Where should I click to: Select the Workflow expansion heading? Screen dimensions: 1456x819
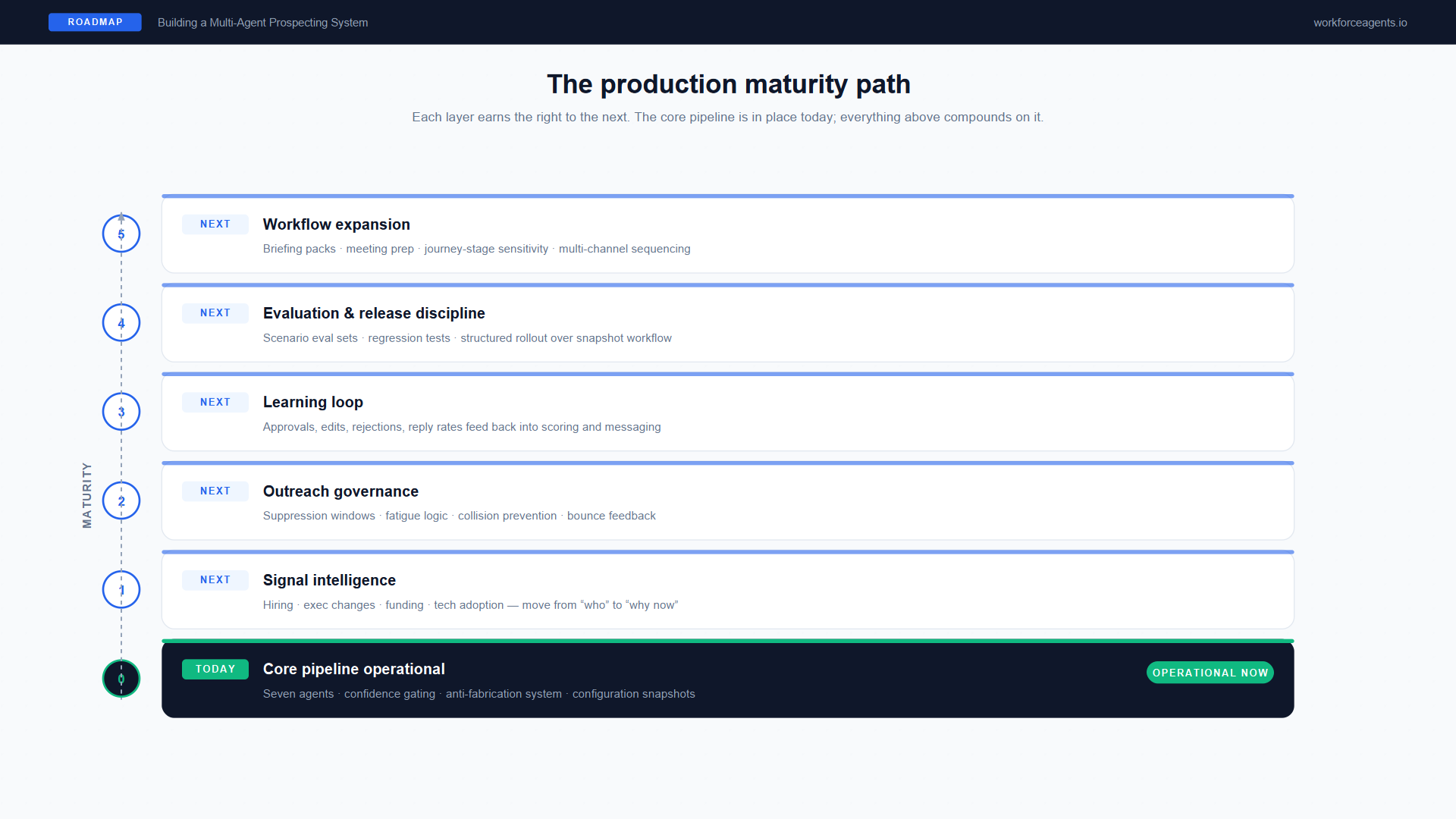(336, 224)
